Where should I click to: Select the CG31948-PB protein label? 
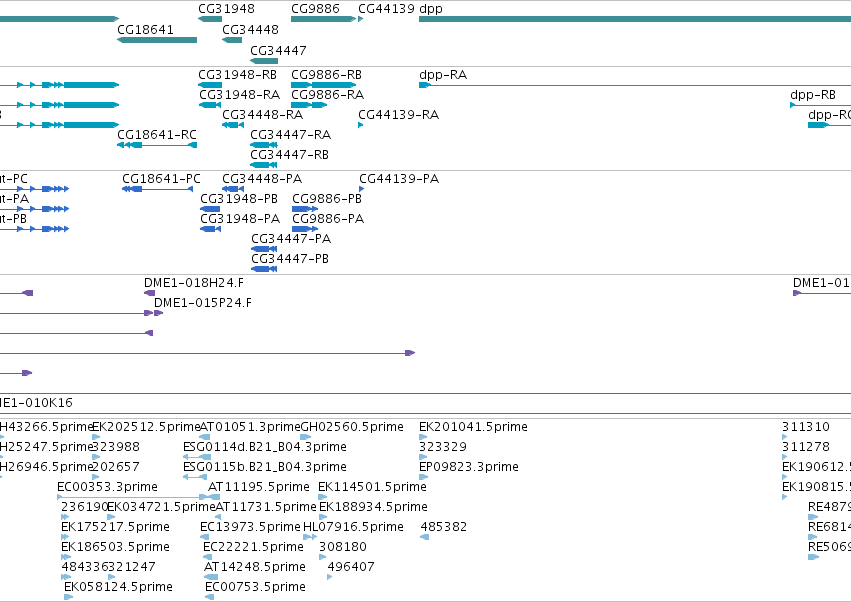click(239, 199)
